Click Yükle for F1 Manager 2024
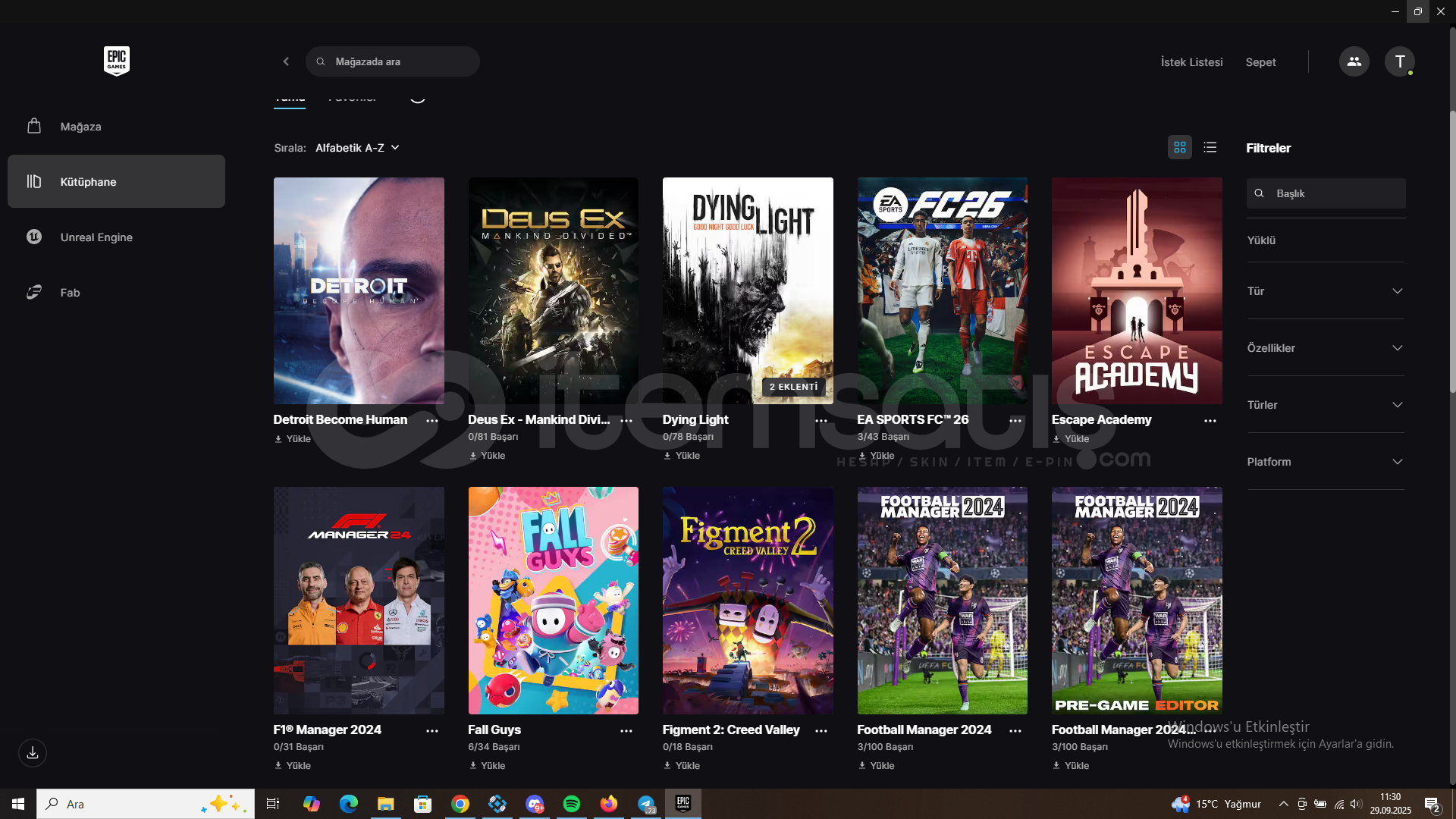Screen dimensions: 1456x819 [293, 766]
